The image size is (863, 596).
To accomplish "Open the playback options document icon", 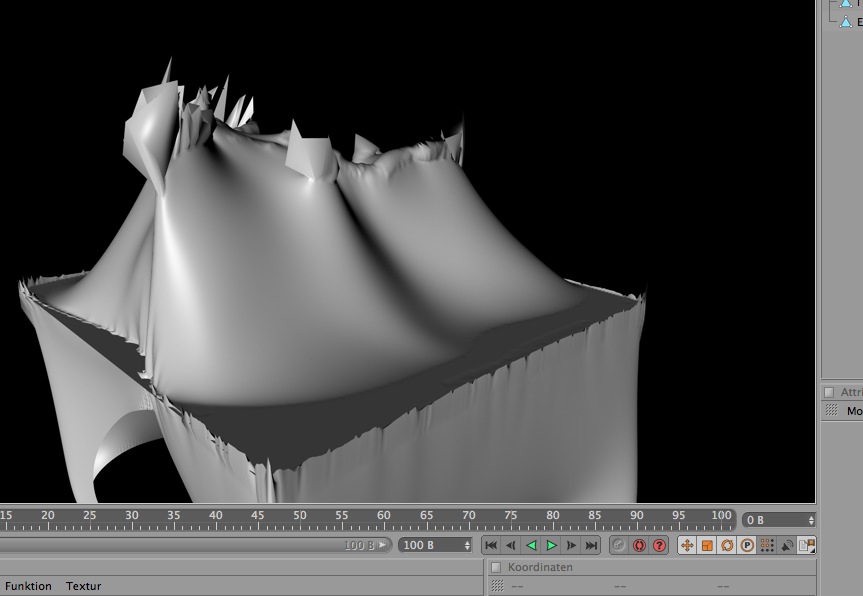I will [807, 545].
